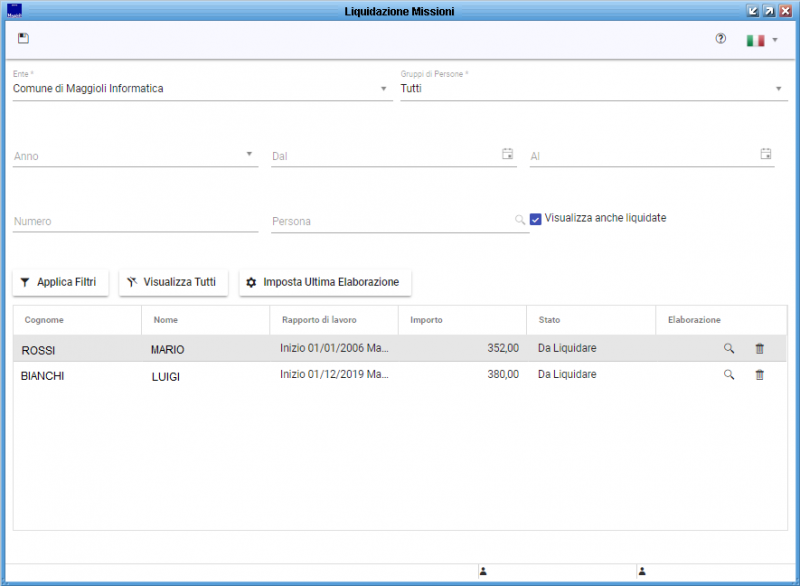Delete the BIANCHI LUIGI row
Screen dimensions: 800x586
point(759,374)
